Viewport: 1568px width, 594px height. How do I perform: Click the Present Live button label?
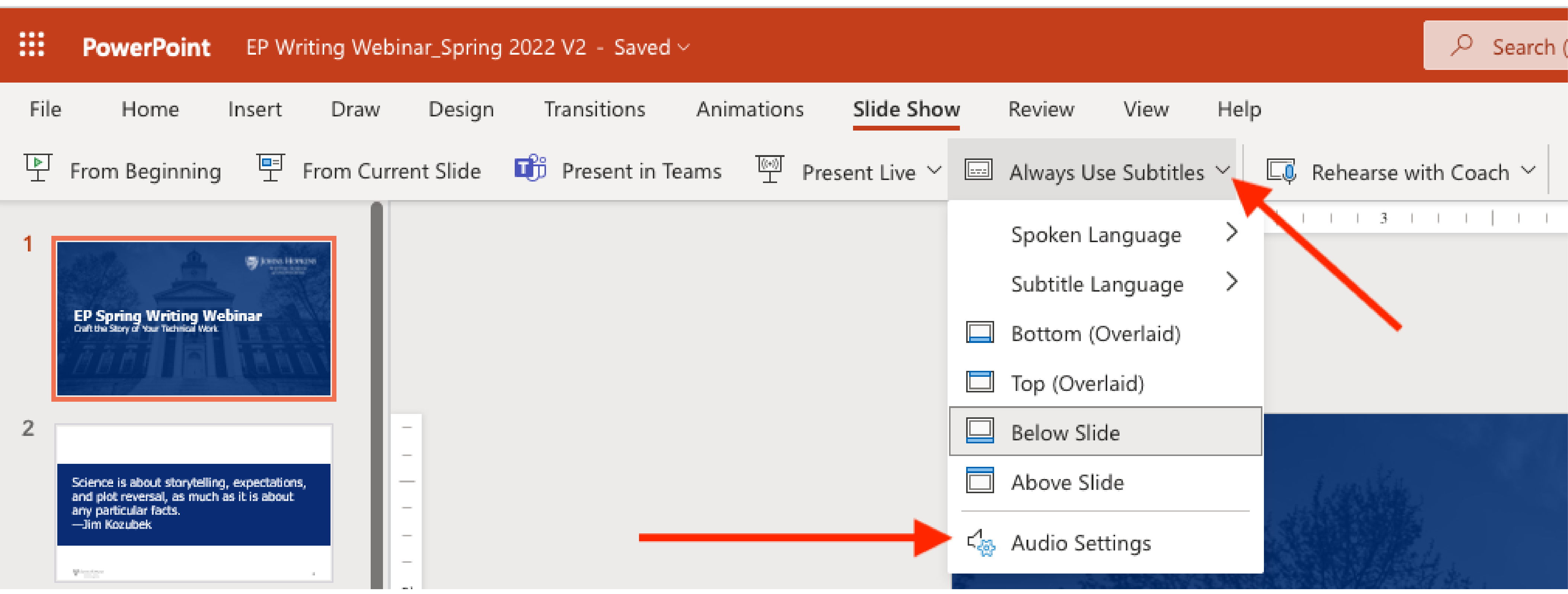pyautogui.click(x=859, y=172)
